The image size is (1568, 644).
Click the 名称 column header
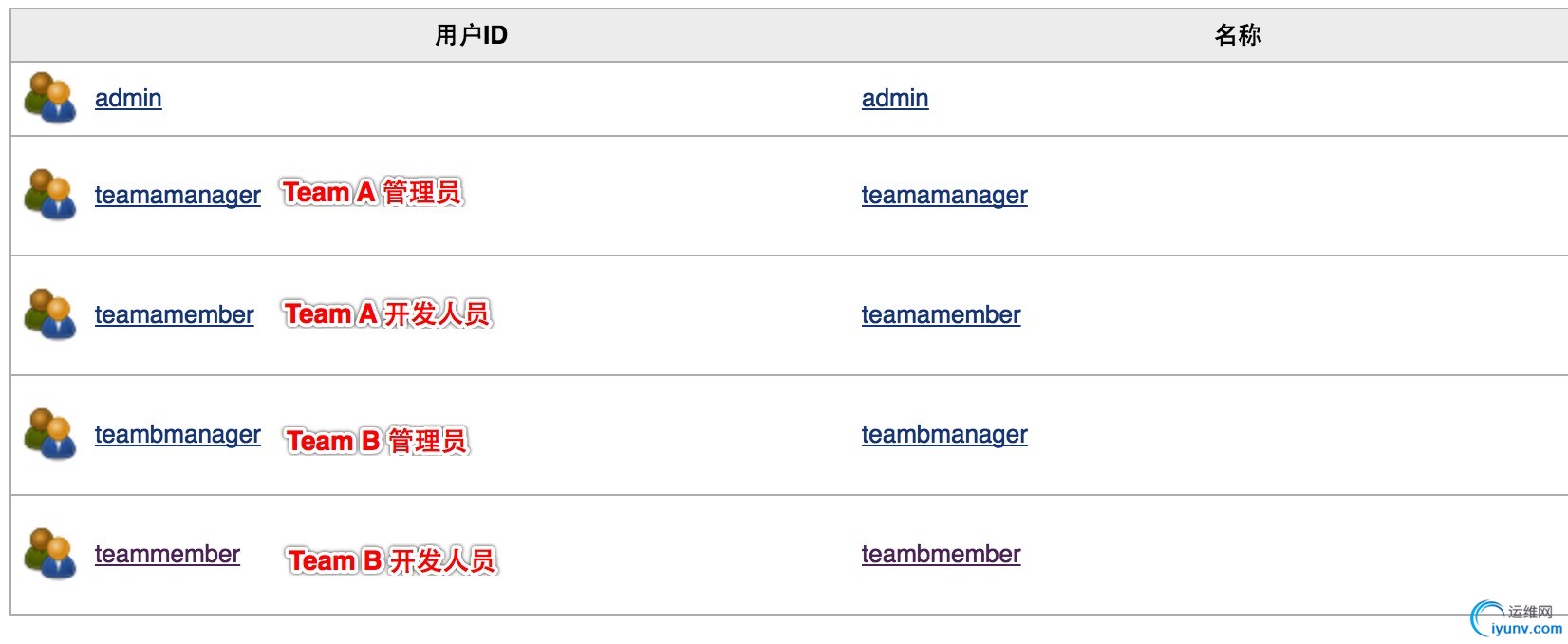click(x=1238, y=35)
